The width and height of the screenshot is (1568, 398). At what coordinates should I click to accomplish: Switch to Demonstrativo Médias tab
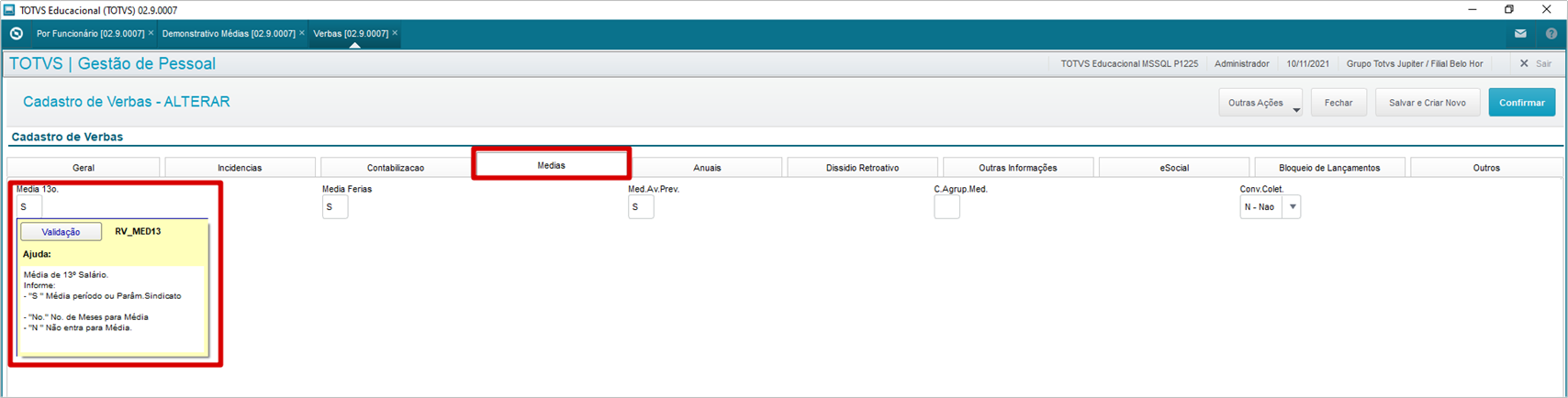(x=229, y=34)
